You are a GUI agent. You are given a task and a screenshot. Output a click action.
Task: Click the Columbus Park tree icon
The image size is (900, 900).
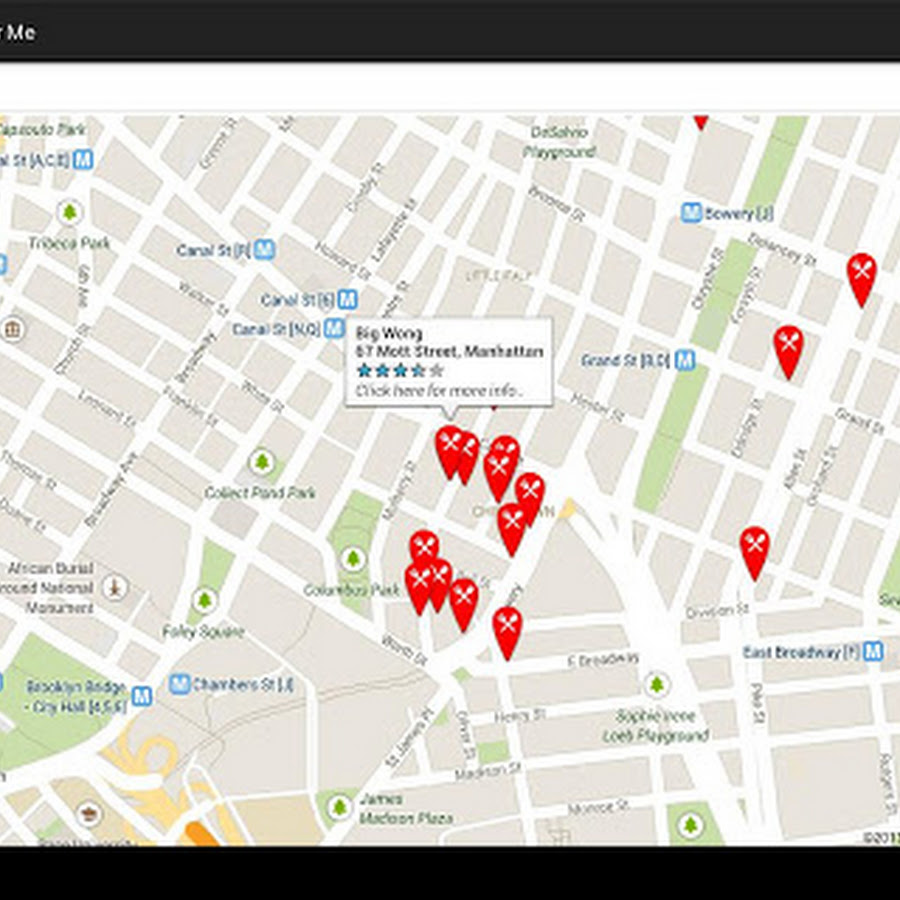[x=352, y=558]
